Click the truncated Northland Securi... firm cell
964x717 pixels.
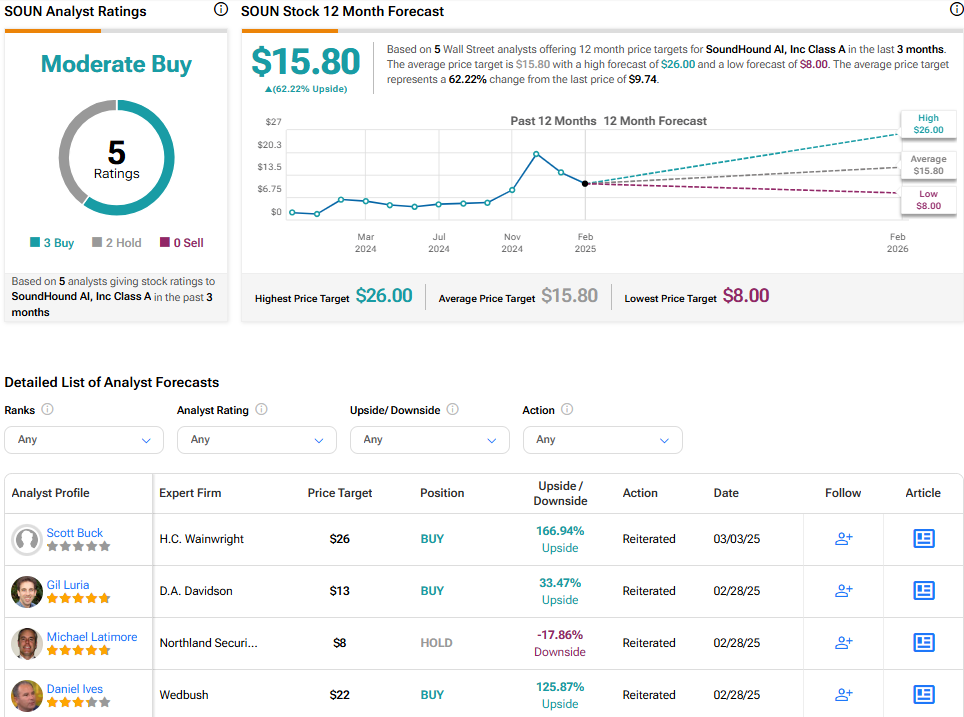(208, 643)
